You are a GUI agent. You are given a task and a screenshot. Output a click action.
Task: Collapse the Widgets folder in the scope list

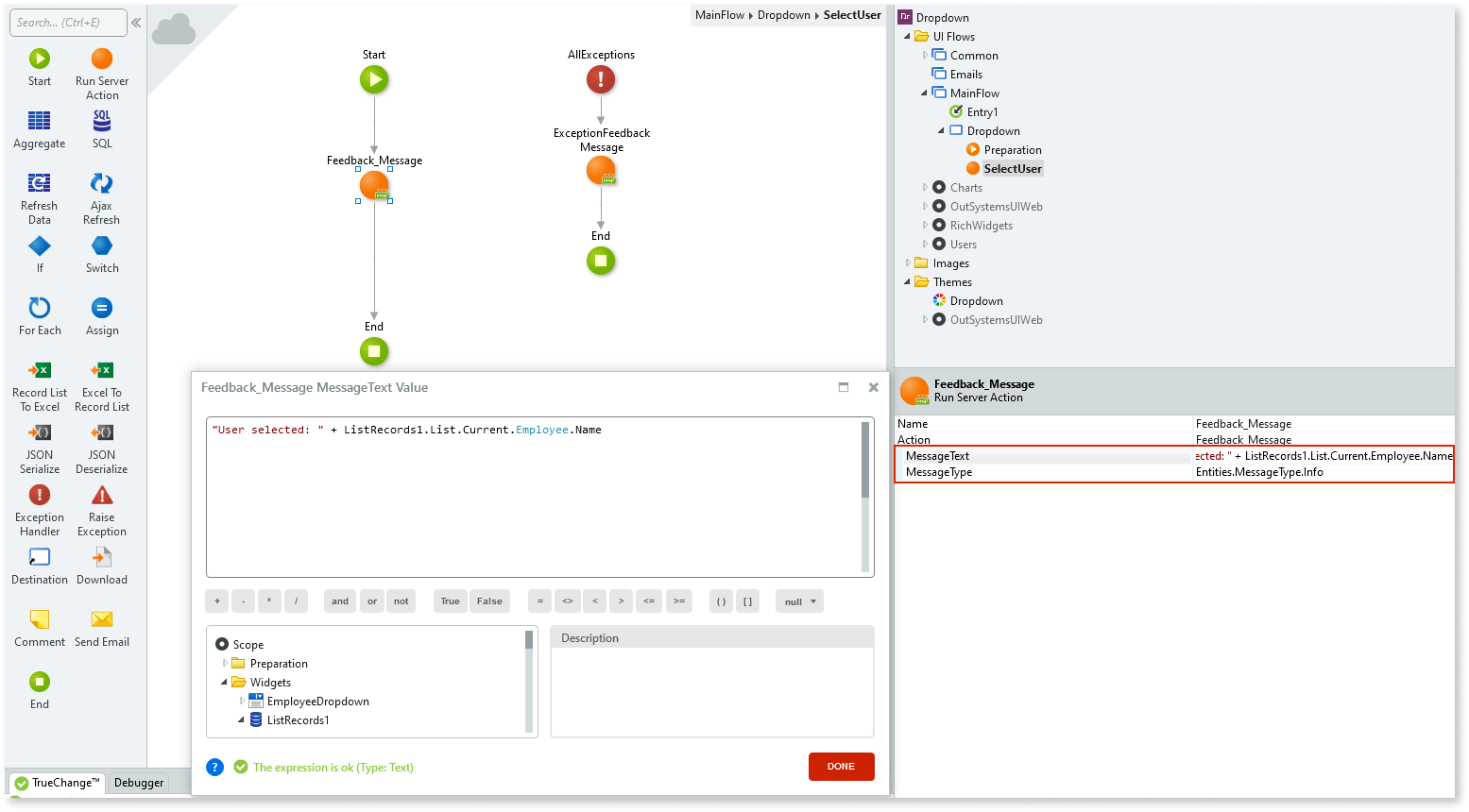224,682
